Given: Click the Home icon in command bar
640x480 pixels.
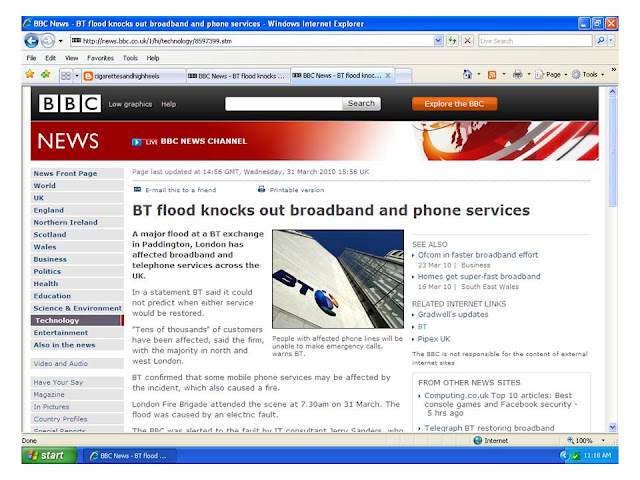Looking at the screenshot, I should (x=467, y=74).
